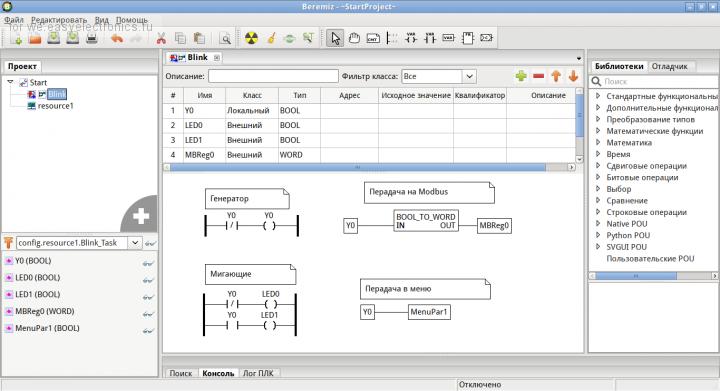
Task: Toggle debug glasses beside the instance combo box
Action: point(150,243)
